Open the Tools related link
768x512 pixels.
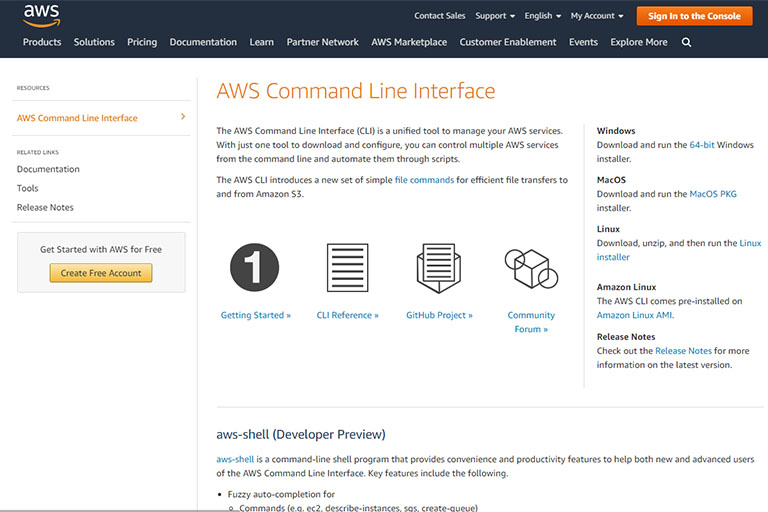pyautogui.click(x=27, y=188)
